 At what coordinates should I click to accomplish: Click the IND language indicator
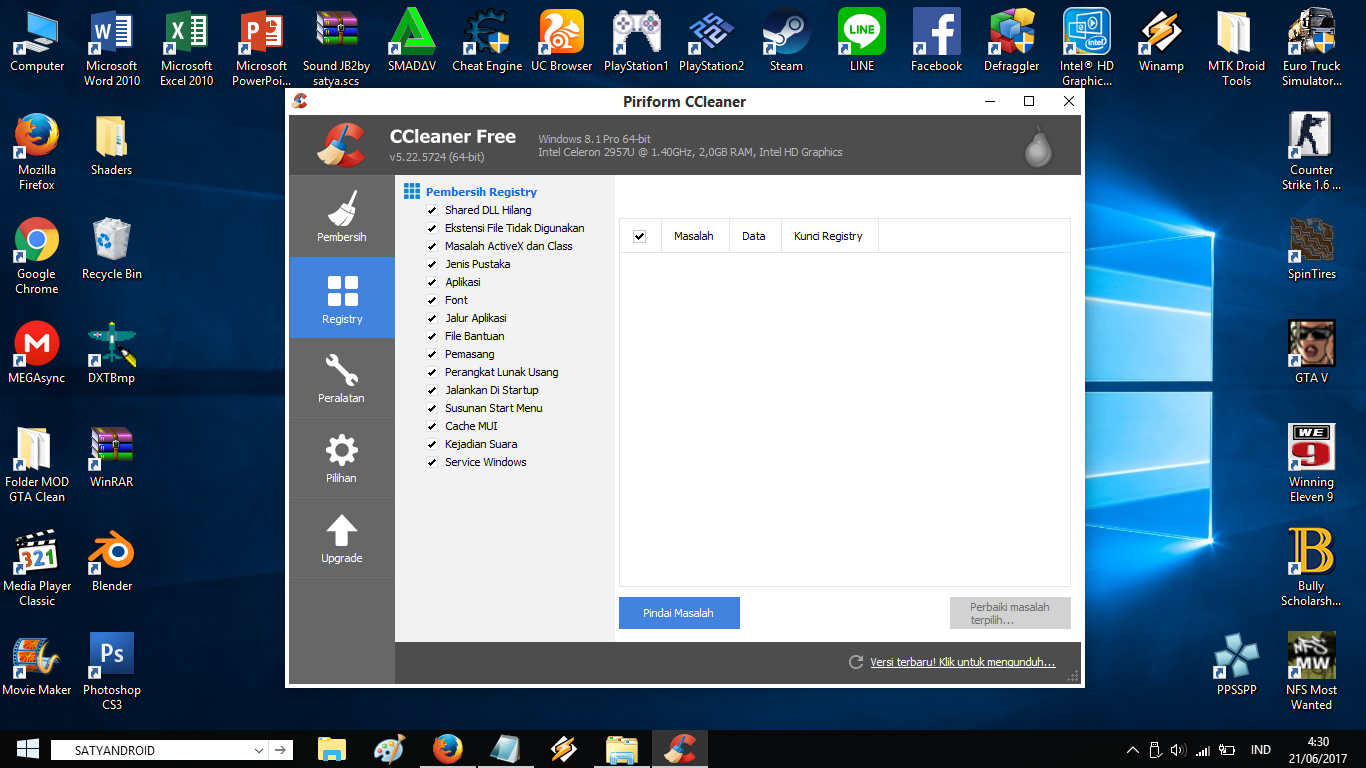tap(1260, 750)
